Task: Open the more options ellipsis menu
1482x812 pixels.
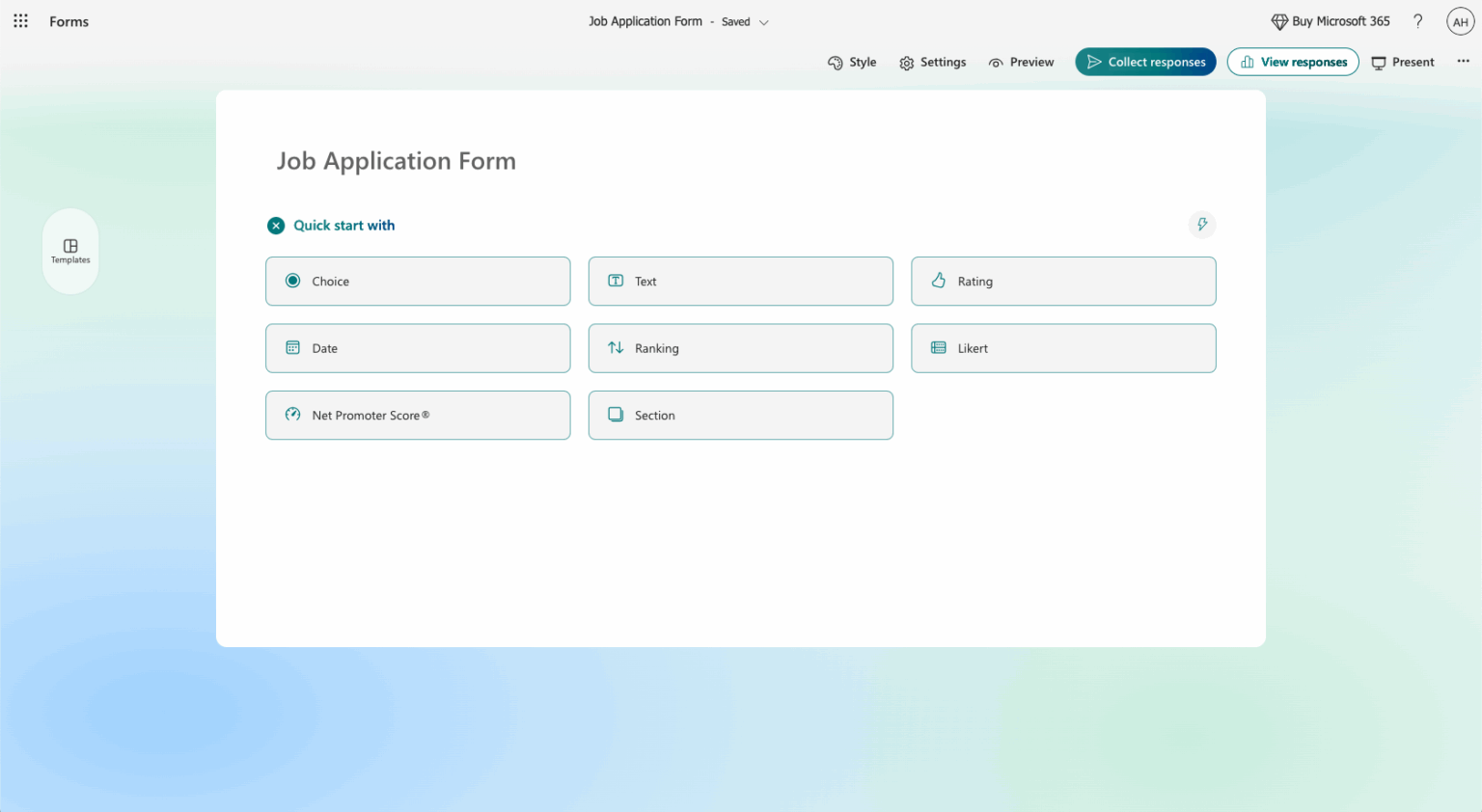Action: coord(1463,61)
